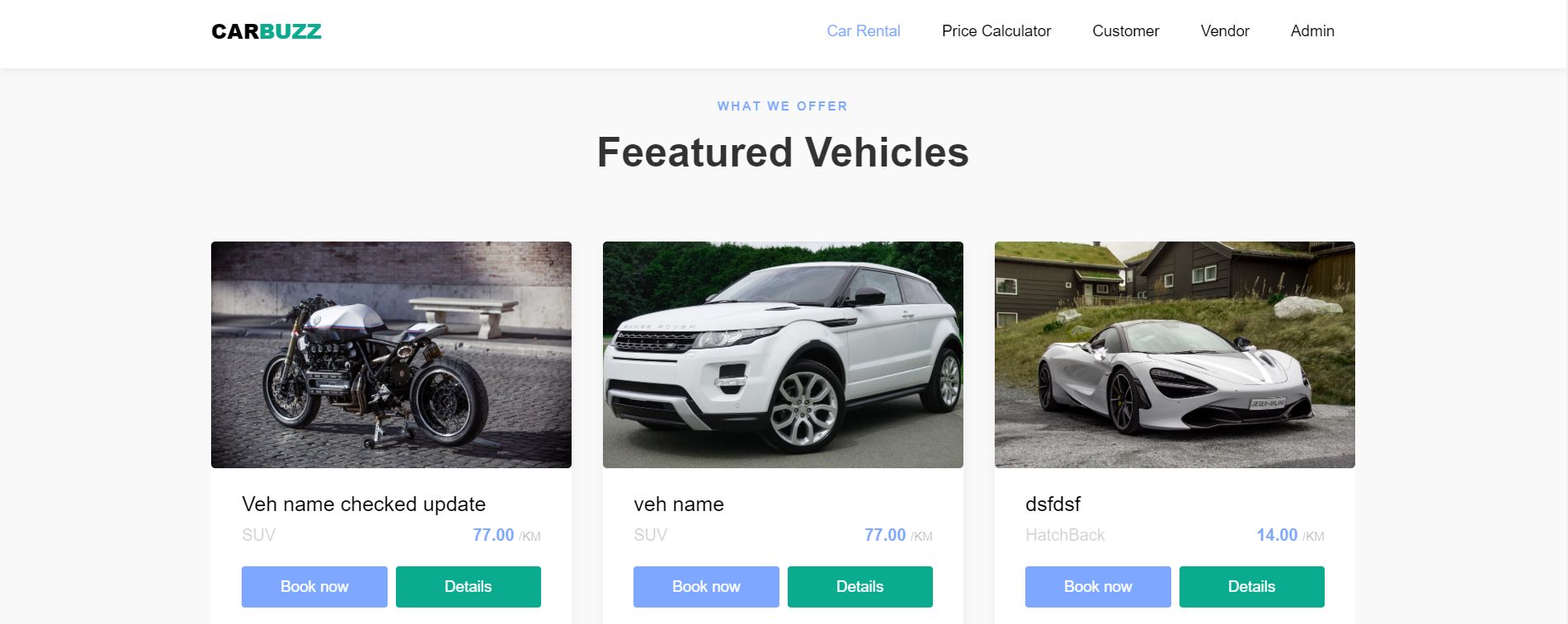Screen dimensions: 1568x624
Task: Click the motorcycle vehicle photo
Action: 391,354
